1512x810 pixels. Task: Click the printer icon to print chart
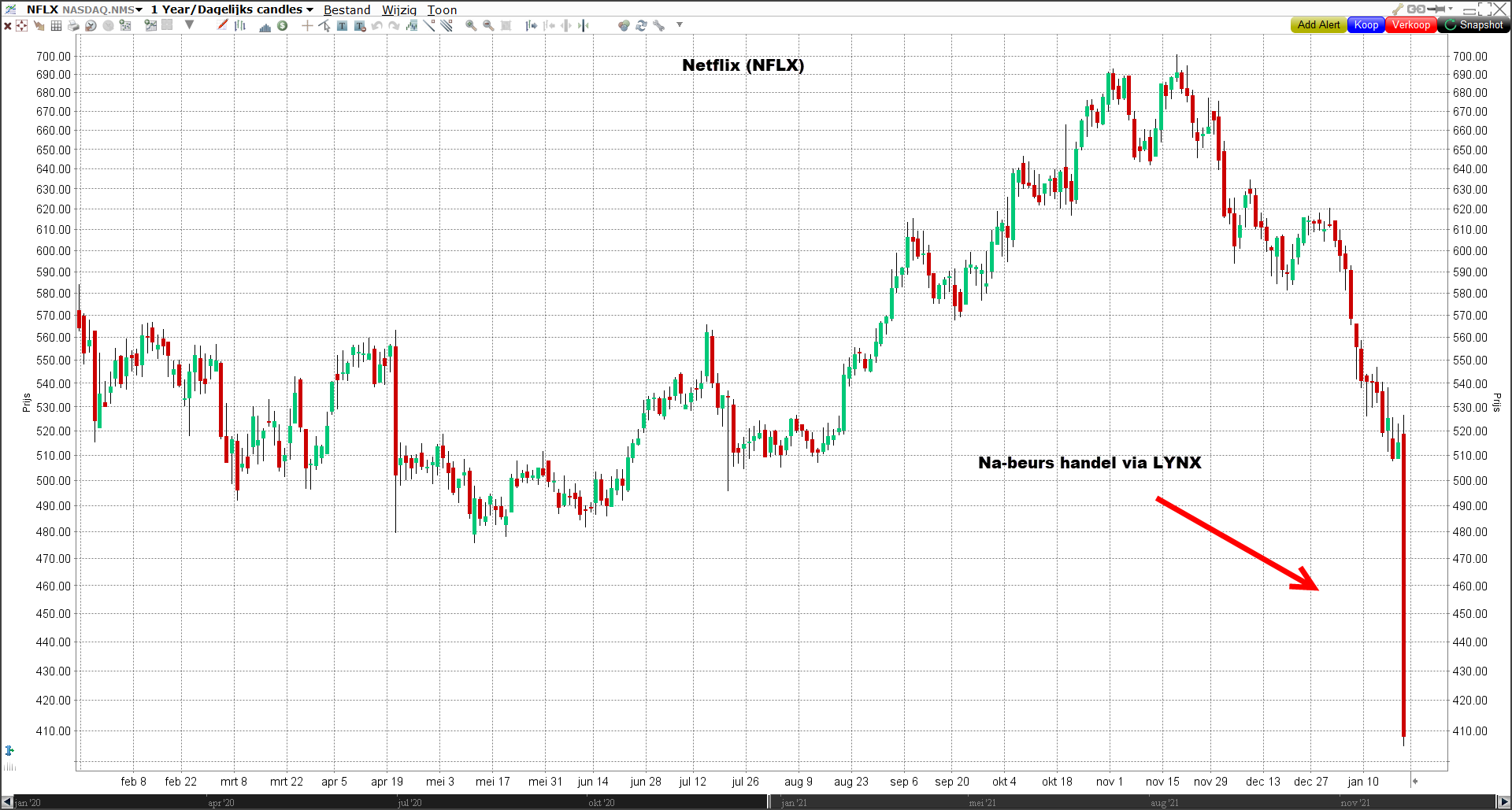(73, 25)
